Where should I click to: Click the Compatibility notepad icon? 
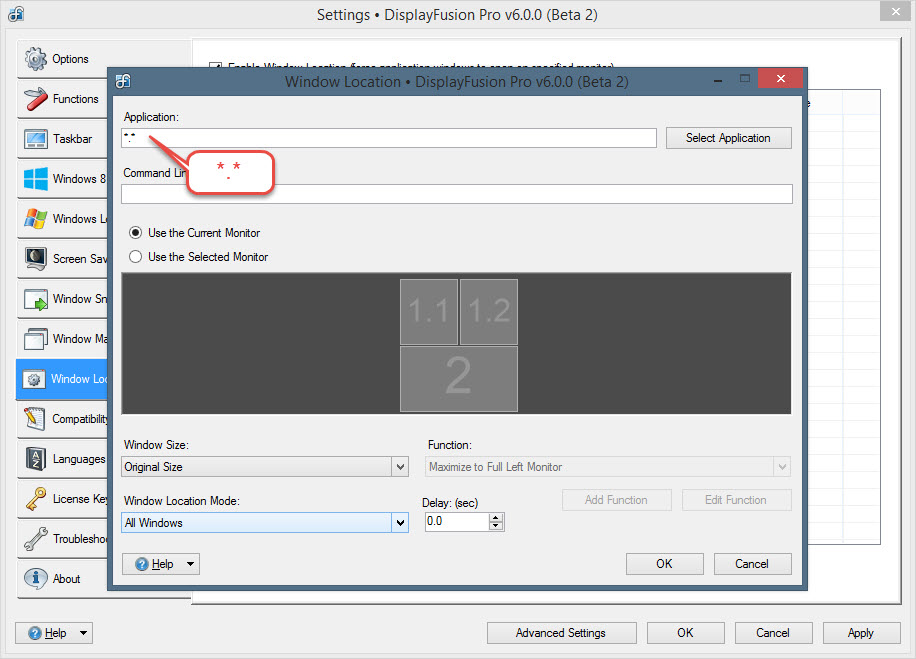(36, 419)
